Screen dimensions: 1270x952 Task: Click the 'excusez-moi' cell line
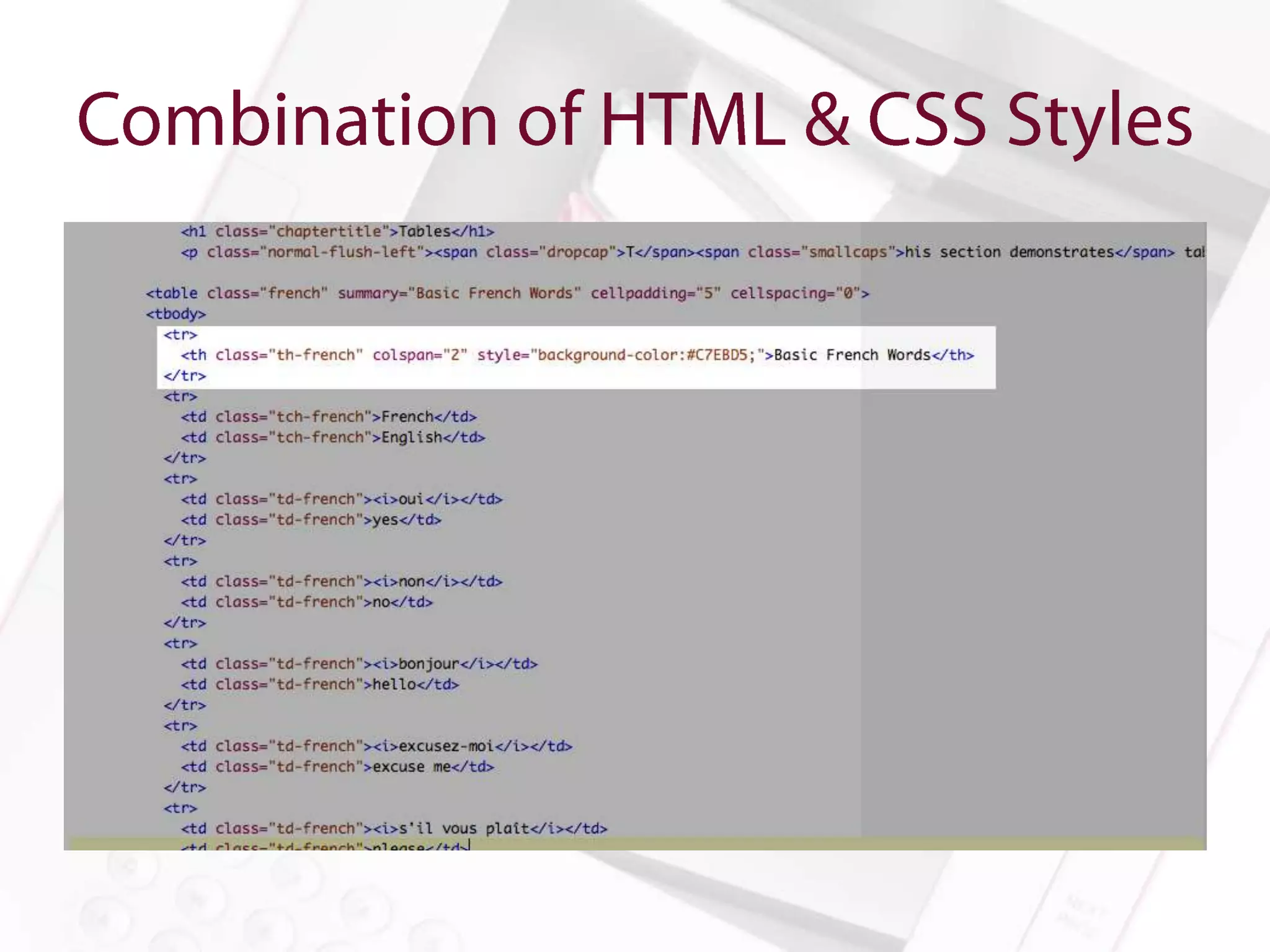tap(376, 746)
